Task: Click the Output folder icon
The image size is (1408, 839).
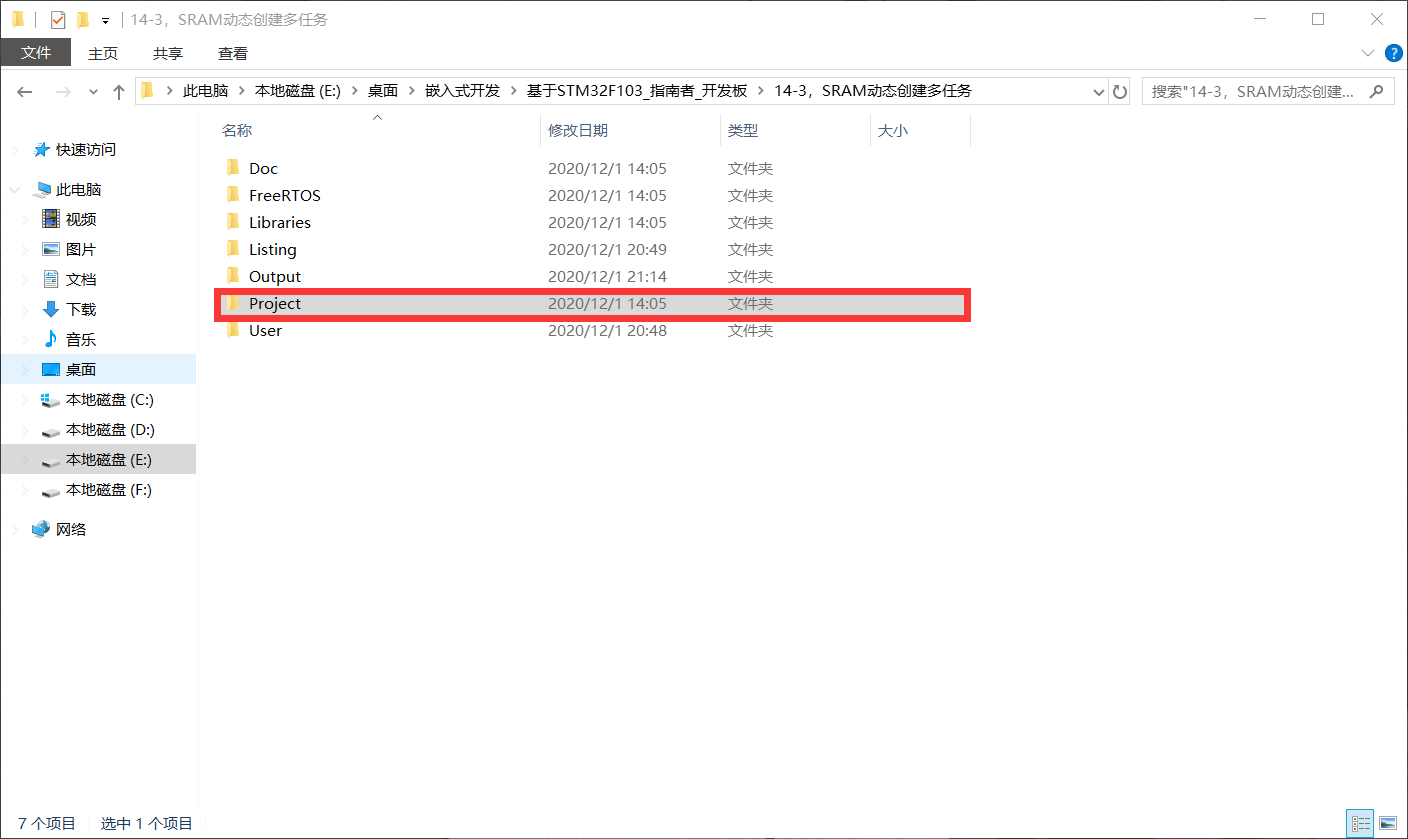Action: click(232, 276)
